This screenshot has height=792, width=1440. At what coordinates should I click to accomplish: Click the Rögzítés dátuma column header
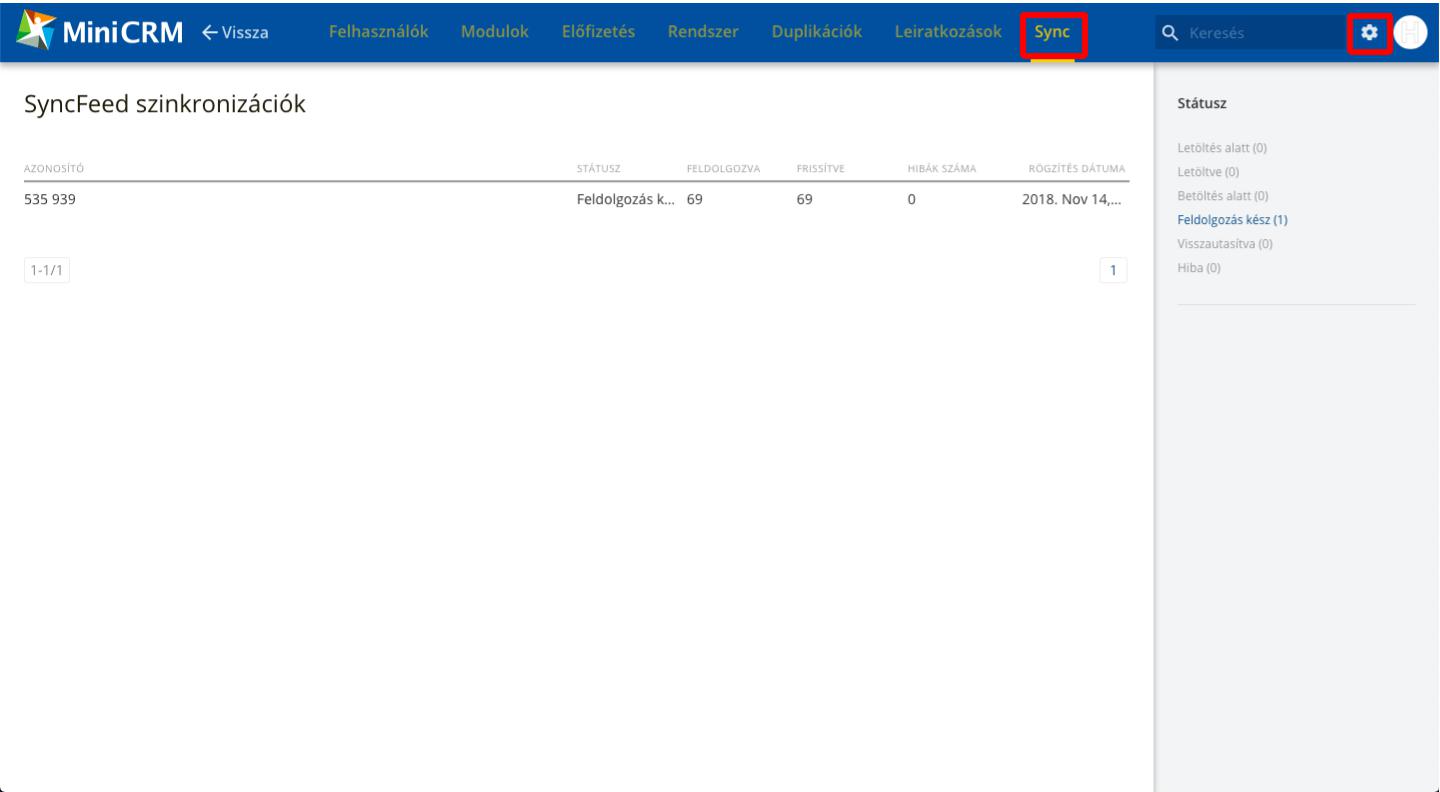point(1077,168)
